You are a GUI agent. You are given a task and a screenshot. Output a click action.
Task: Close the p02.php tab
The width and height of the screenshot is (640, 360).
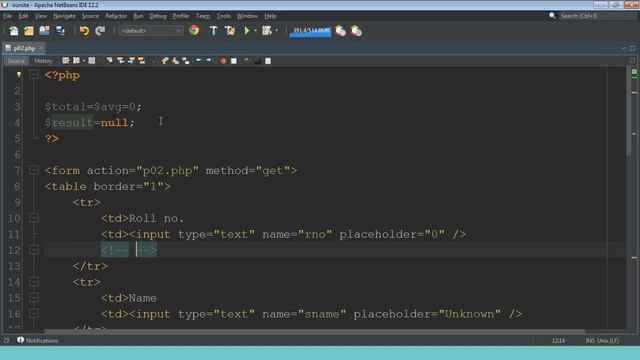pos(40,48)
